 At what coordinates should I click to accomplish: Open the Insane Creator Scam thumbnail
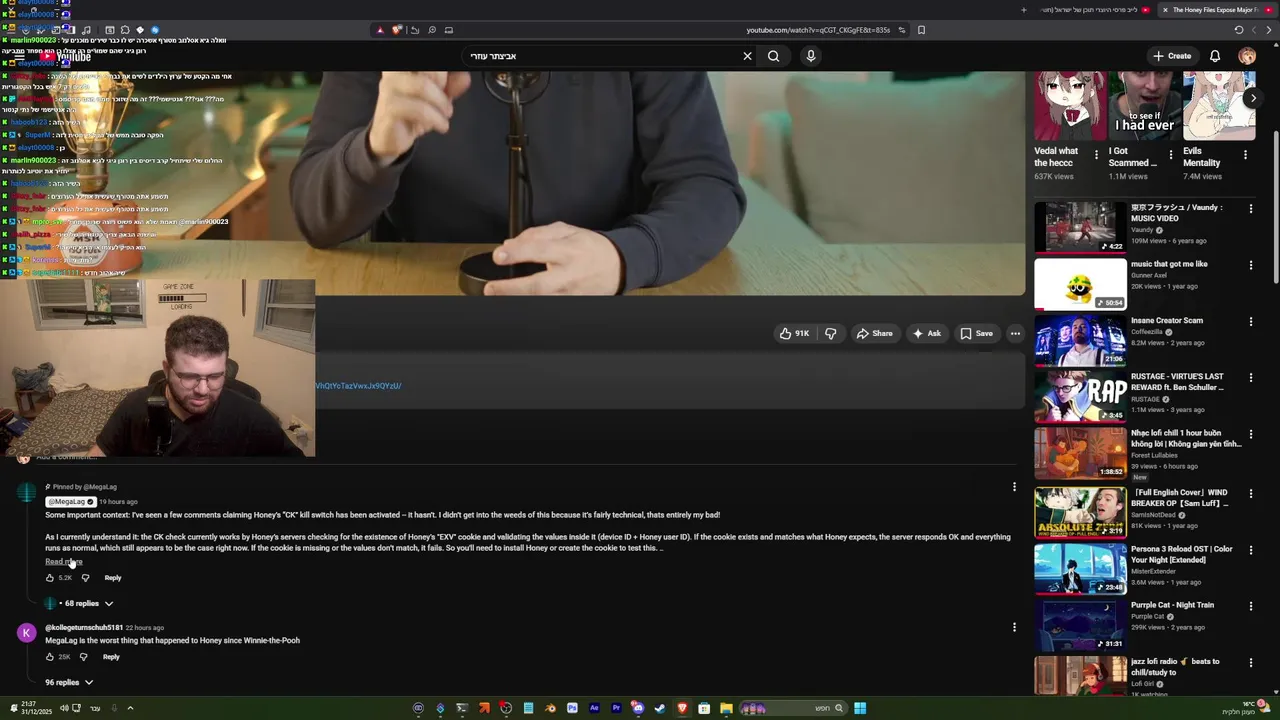pos(1080,340)
